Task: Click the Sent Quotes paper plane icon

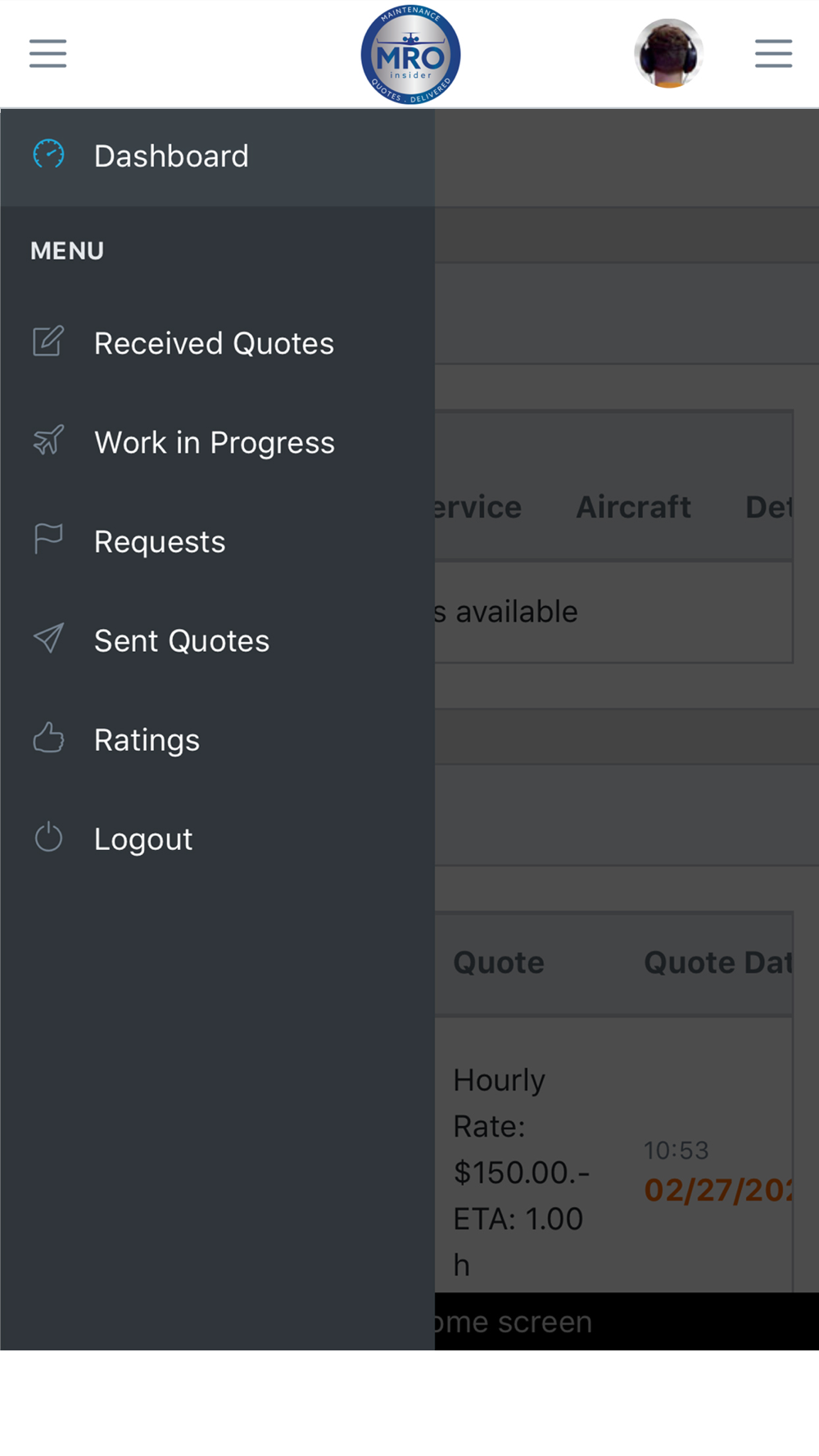Action: click(x=48, y=638)
